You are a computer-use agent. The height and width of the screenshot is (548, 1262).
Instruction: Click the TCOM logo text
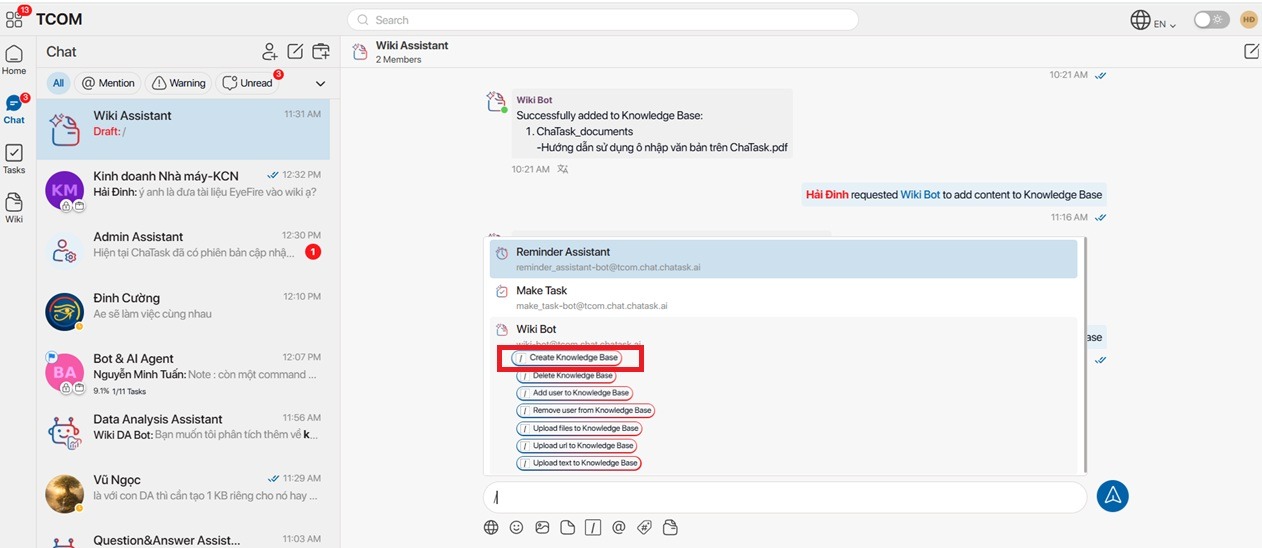click(59, 19)
